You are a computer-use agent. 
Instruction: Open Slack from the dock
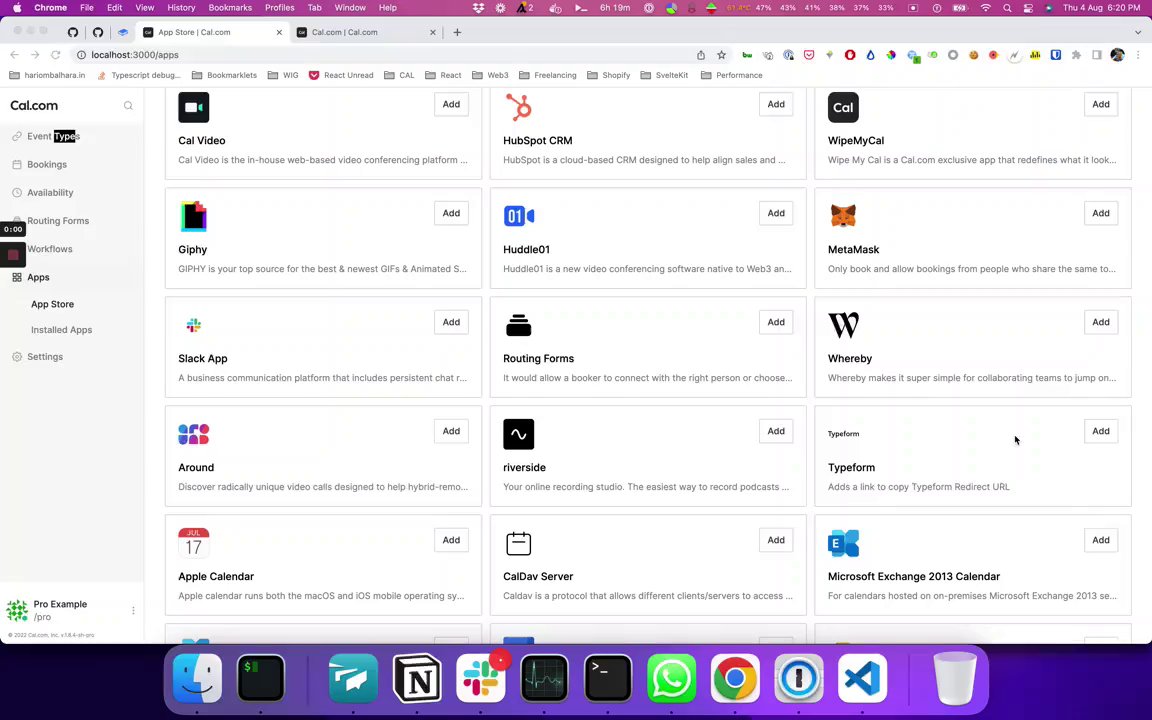tap(480, 678)
